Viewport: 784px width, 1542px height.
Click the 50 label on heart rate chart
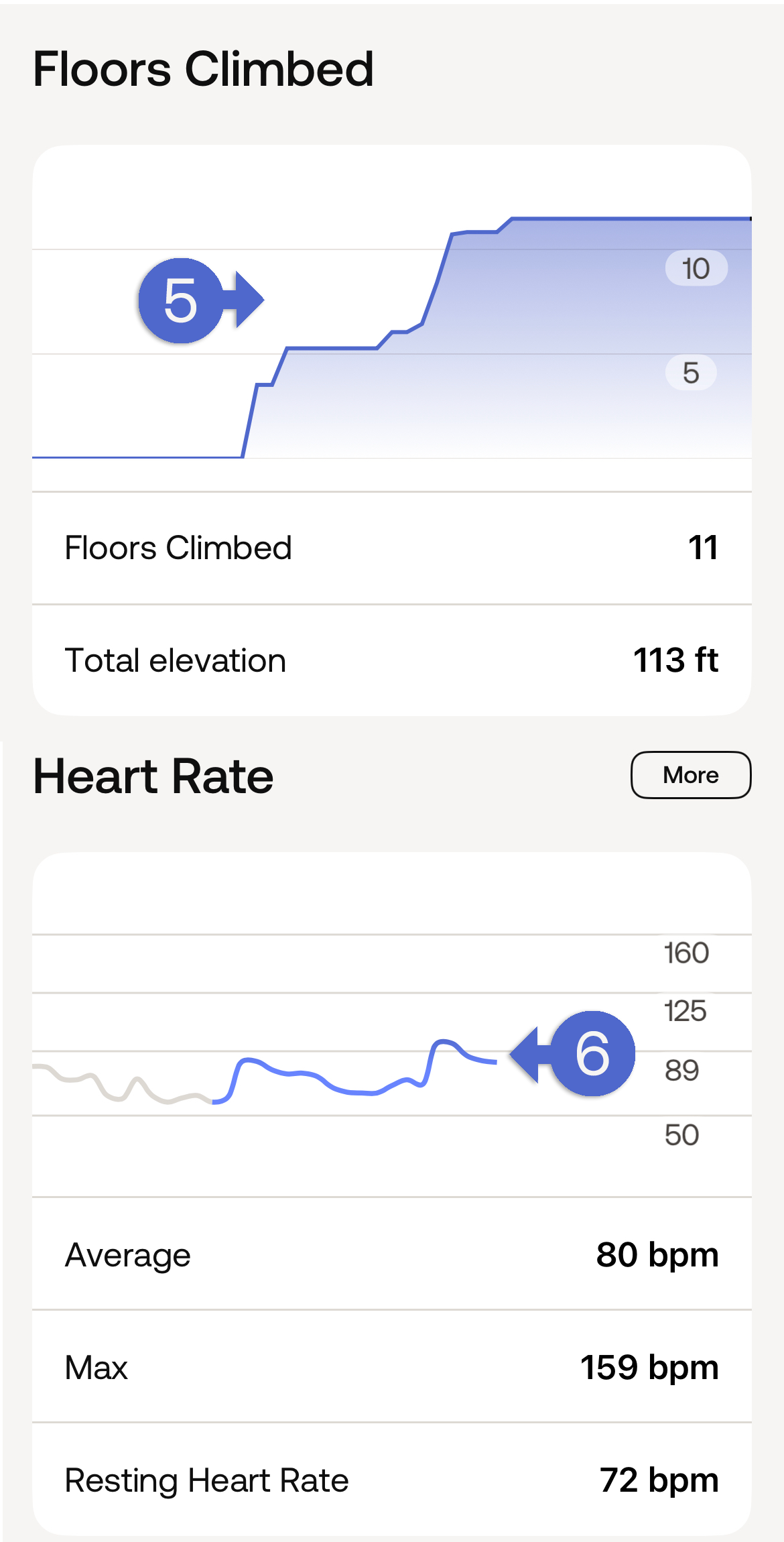click(x=681, y=1135)
